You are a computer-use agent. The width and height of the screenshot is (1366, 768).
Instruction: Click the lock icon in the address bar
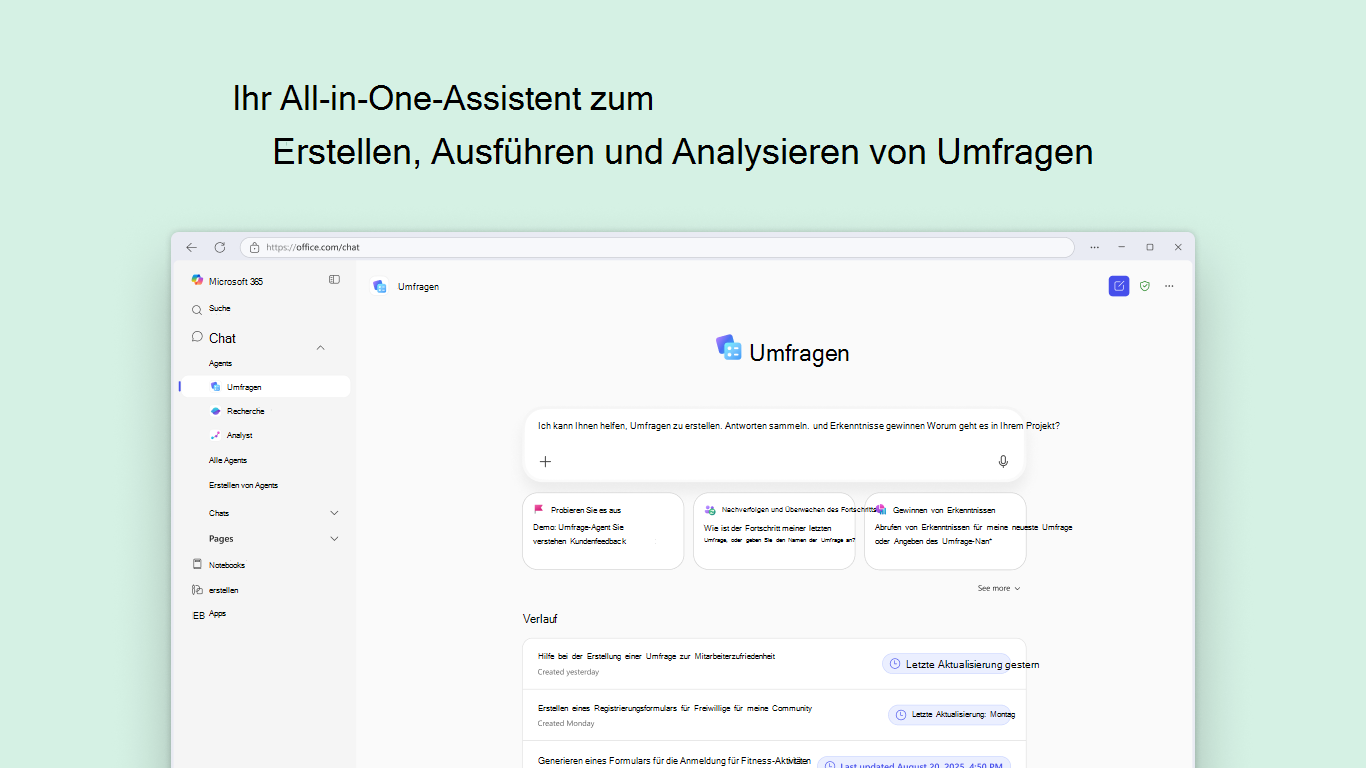[x=255, y=247]
